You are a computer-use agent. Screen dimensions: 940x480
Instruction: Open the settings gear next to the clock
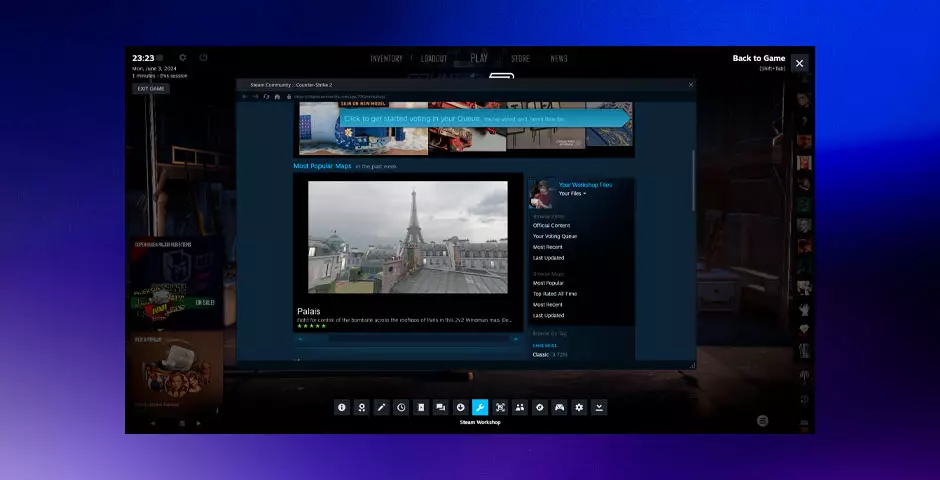click(183, 58)
